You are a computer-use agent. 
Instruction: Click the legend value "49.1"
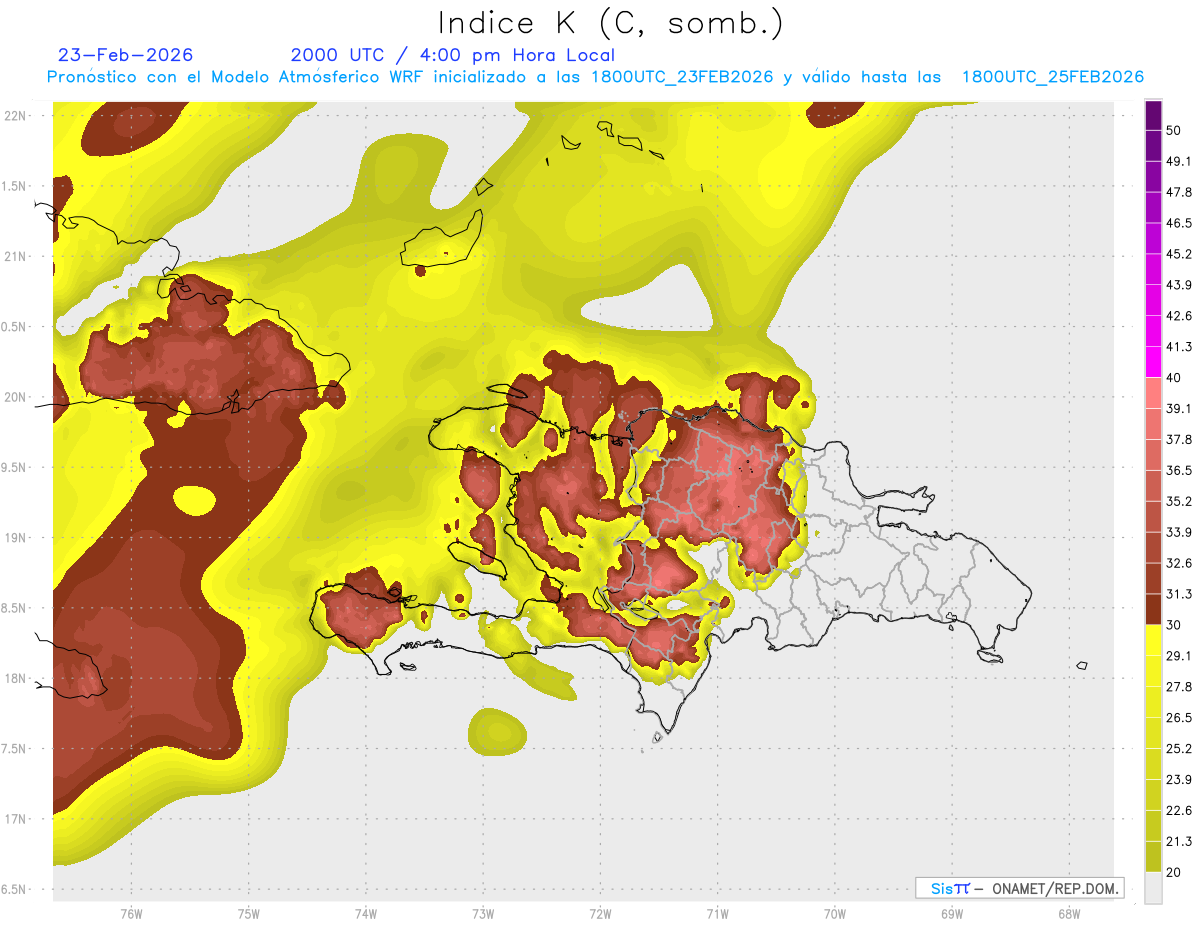pos(1180,162)
